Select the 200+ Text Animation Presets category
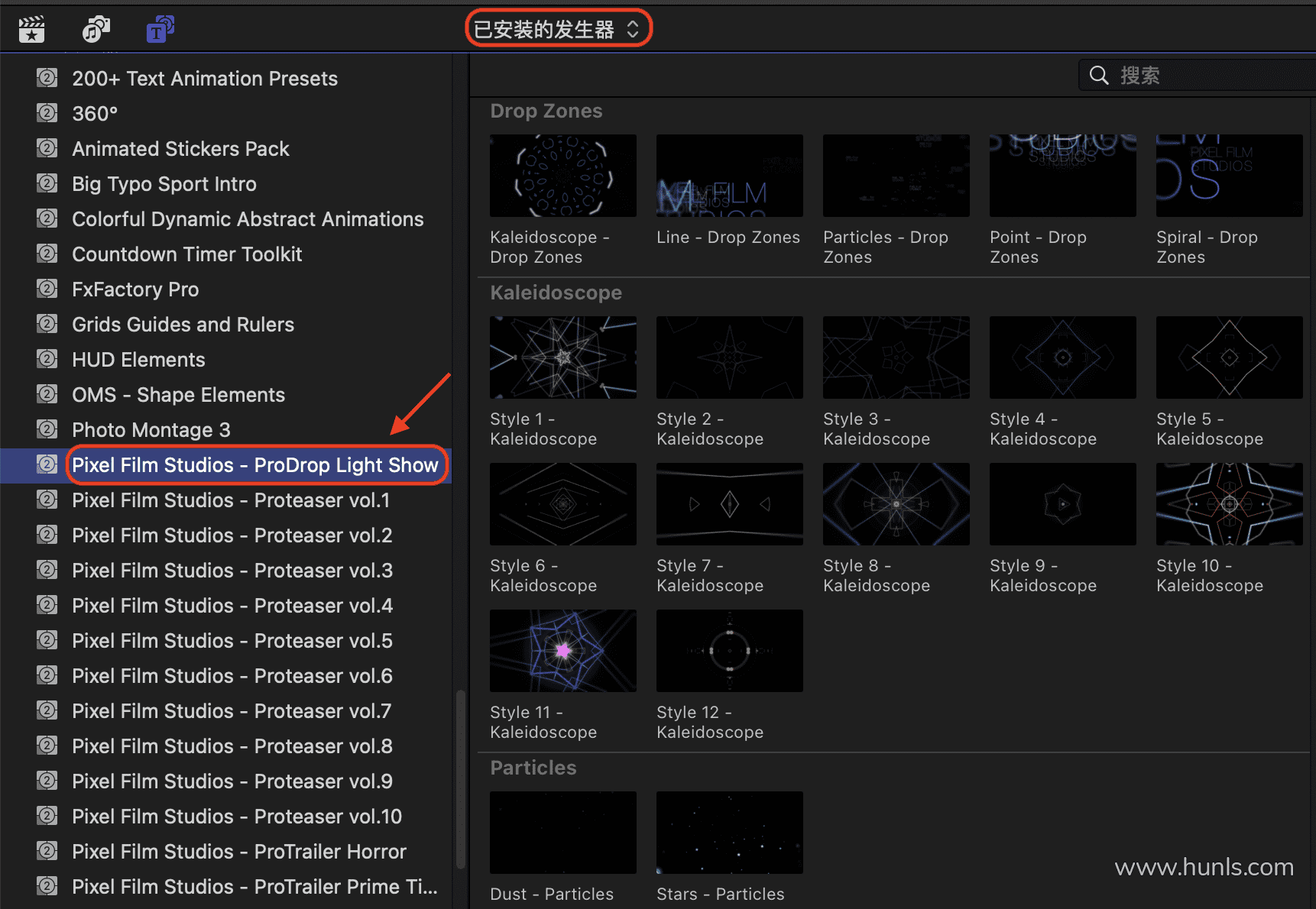1316x909 pixels. [x=226, y=79]
